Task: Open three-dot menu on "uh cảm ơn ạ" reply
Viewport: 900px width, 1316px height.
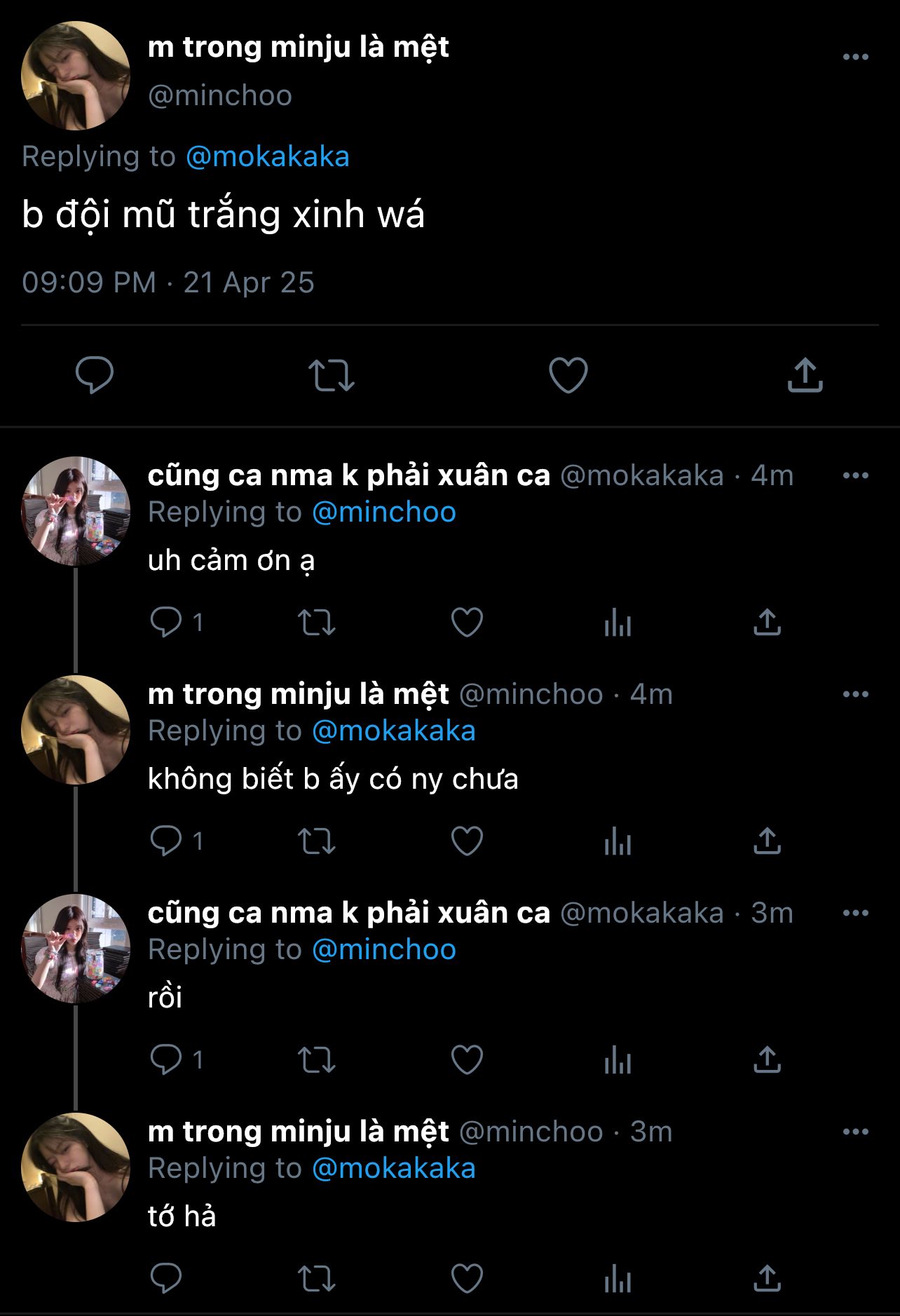Action: pyautogui.click(x=855, y=475)
